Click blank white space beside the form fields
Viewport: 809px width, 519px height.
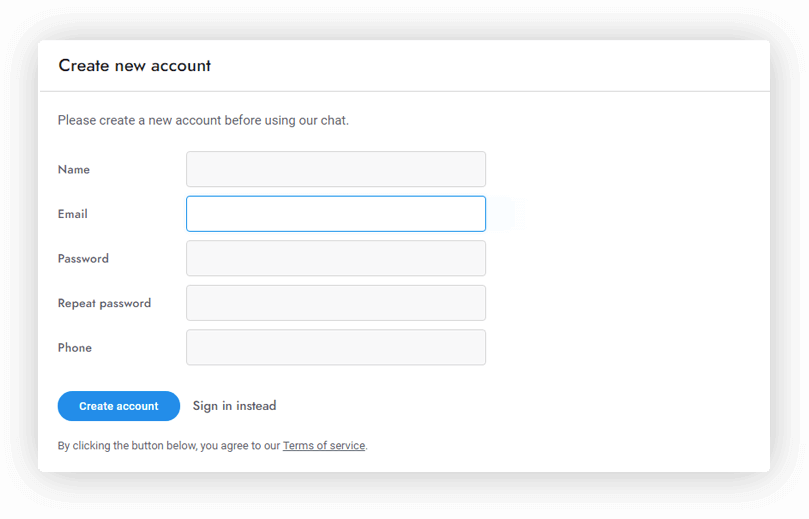pyautogui.click(x=630, y=280)
